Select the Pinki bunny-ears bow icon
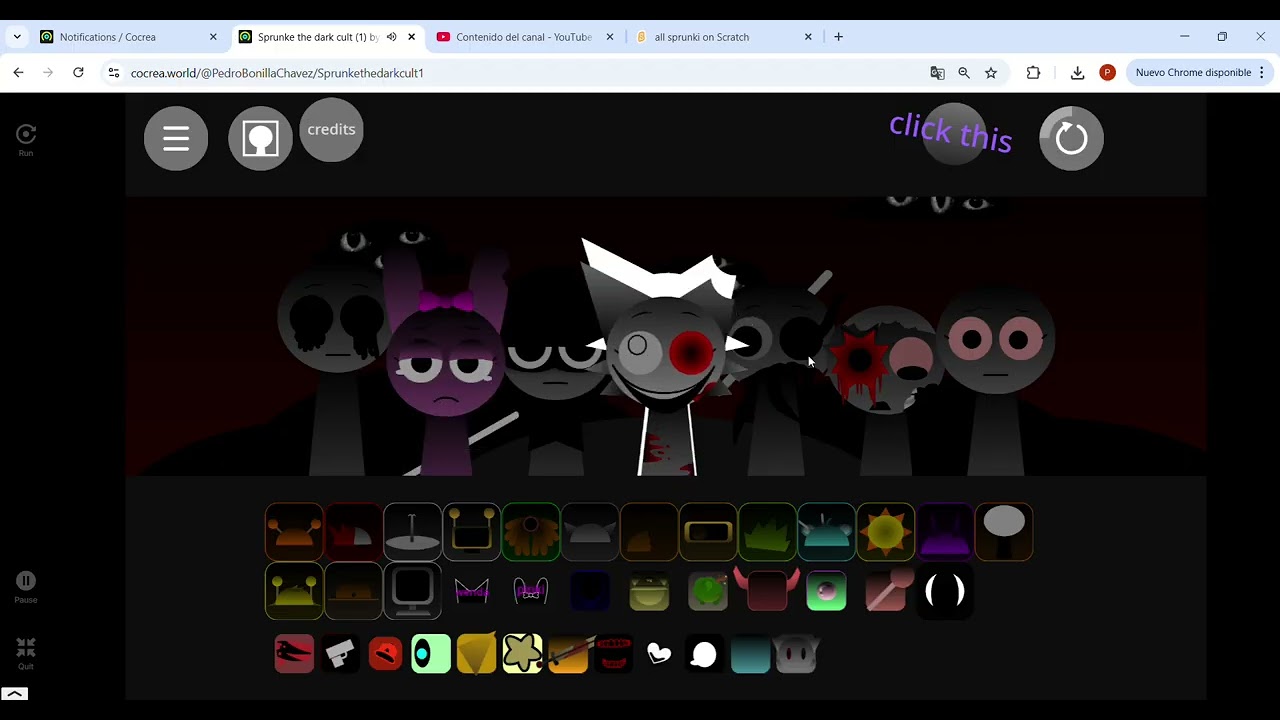 click(x=530, y=591)
